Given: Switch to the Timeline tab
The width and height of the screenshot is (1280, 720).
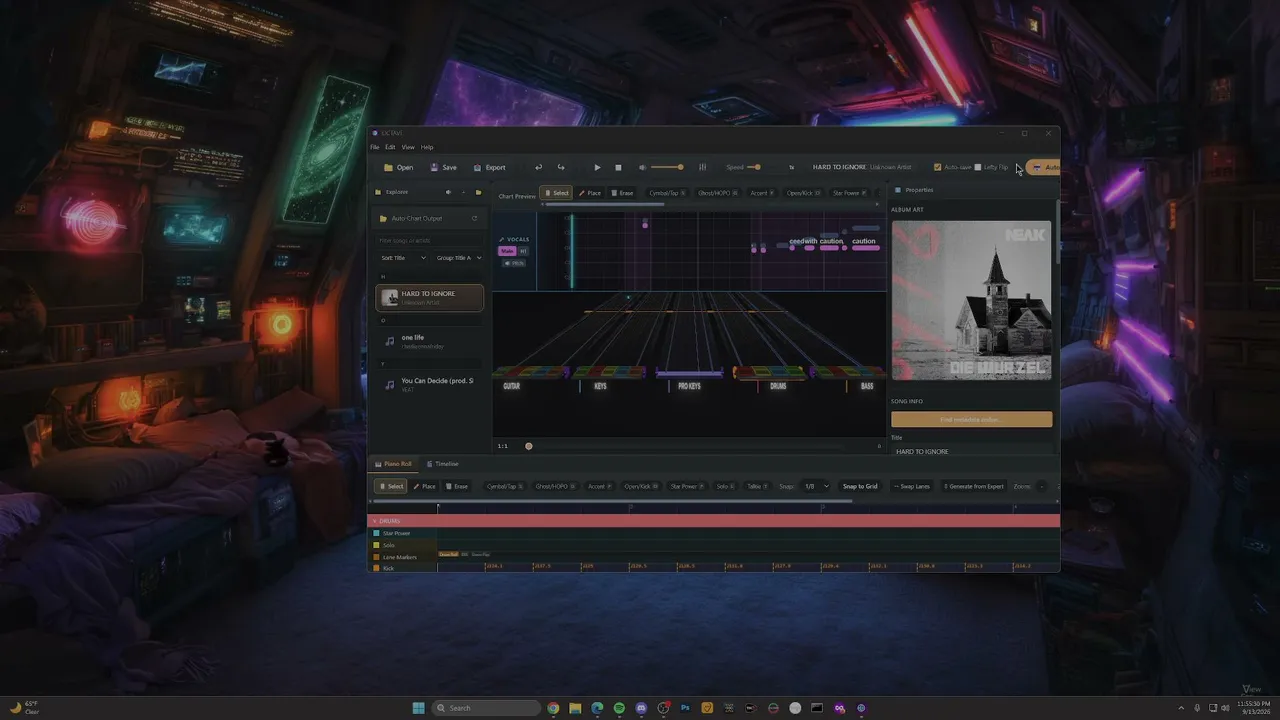Looking at the screenshot, I should (x=442, y=464).
